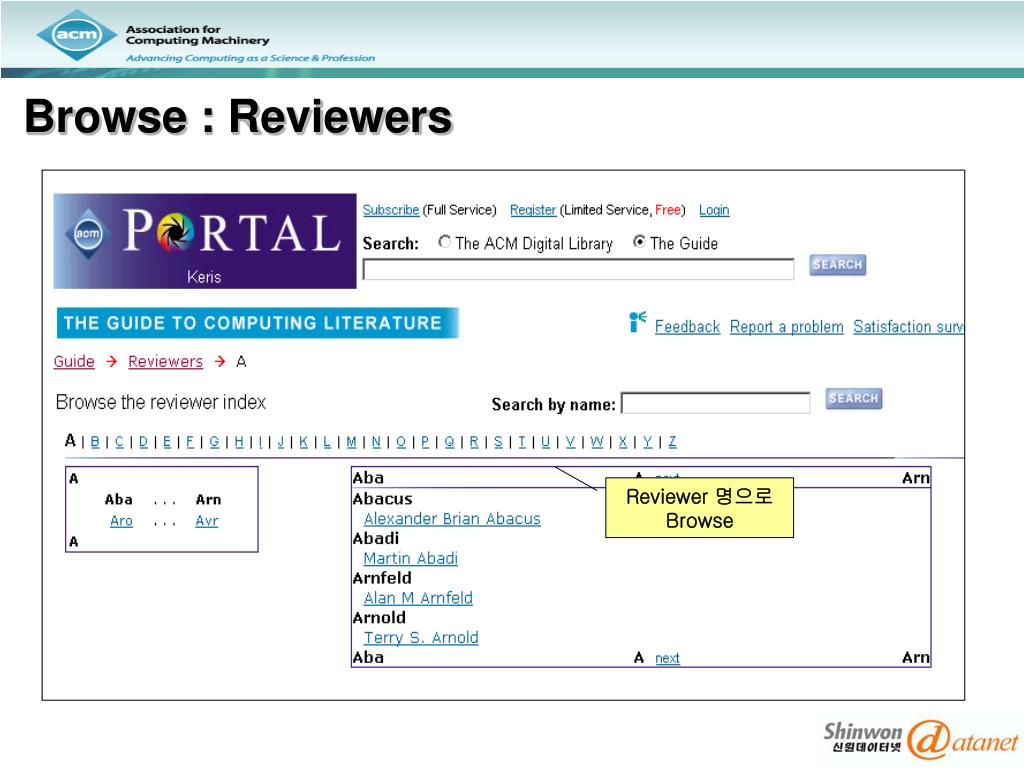The width and height of the screenshot is (1024, 768).
Task: Jump to letter J in index
Action: point(281,442)
